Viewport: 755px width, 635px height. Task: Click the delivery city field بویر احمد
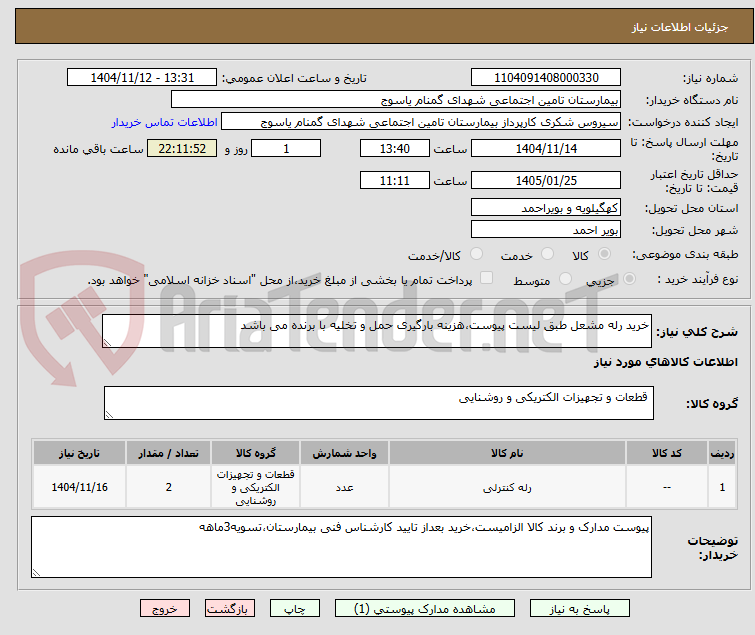[x=546, y=230]
